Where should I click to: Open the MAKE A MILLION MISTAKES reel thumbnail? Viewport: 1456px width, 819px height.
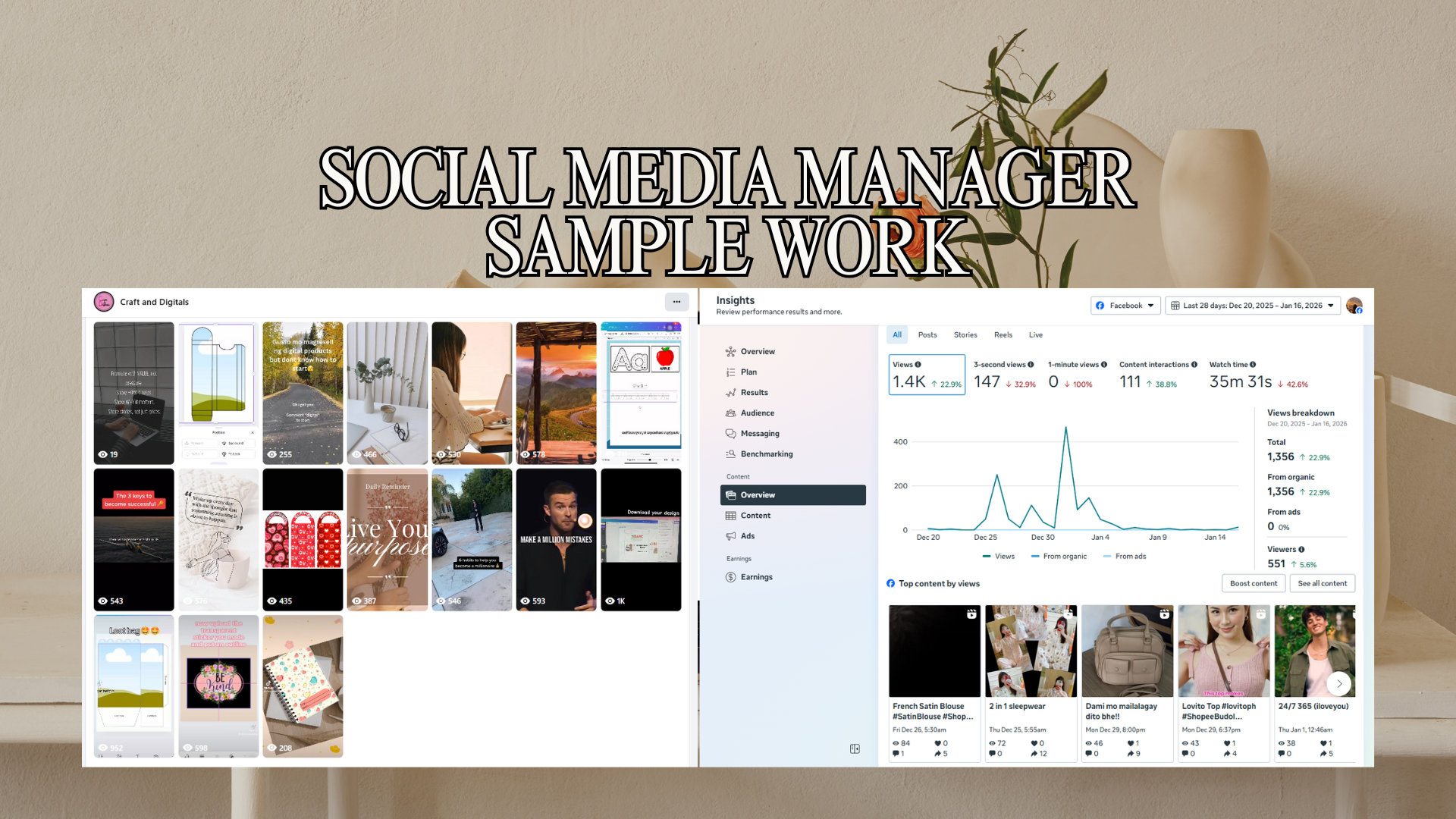pyautogui.click(x=556, y=539)
